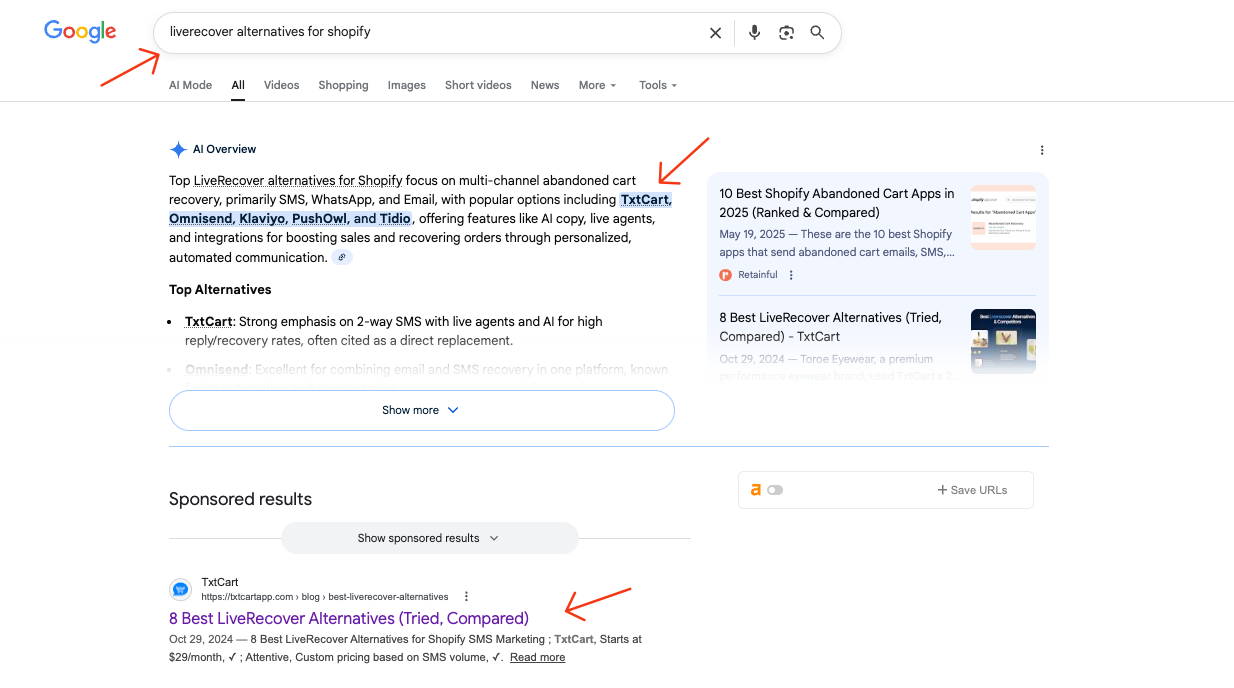Image resolution: width=1234 pixels, height=688 pixels.
Task: Switch to the AI Mode tab
Action: [x=190, y=85]
